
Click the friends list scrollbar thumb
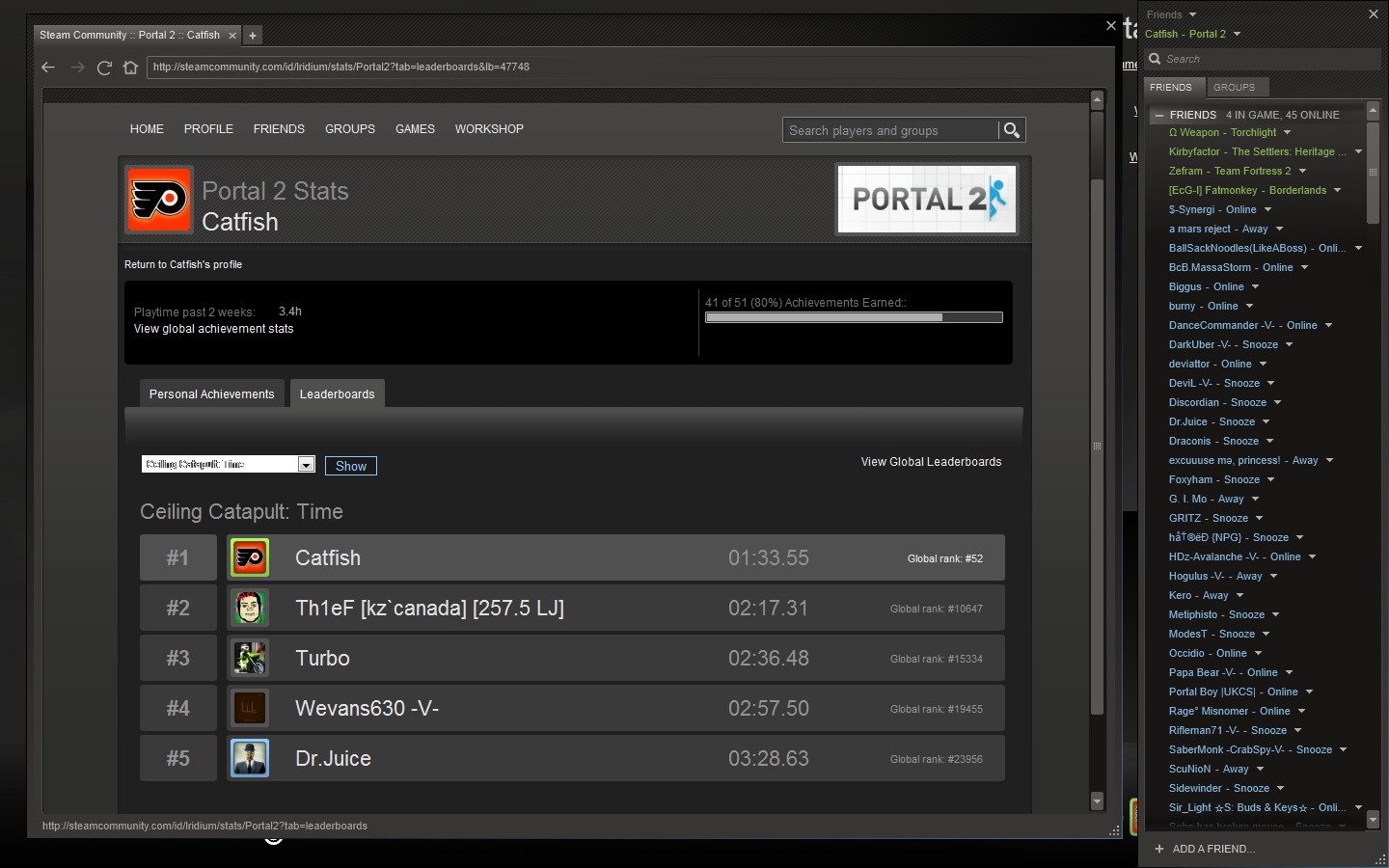click(x=1374, y=172)
